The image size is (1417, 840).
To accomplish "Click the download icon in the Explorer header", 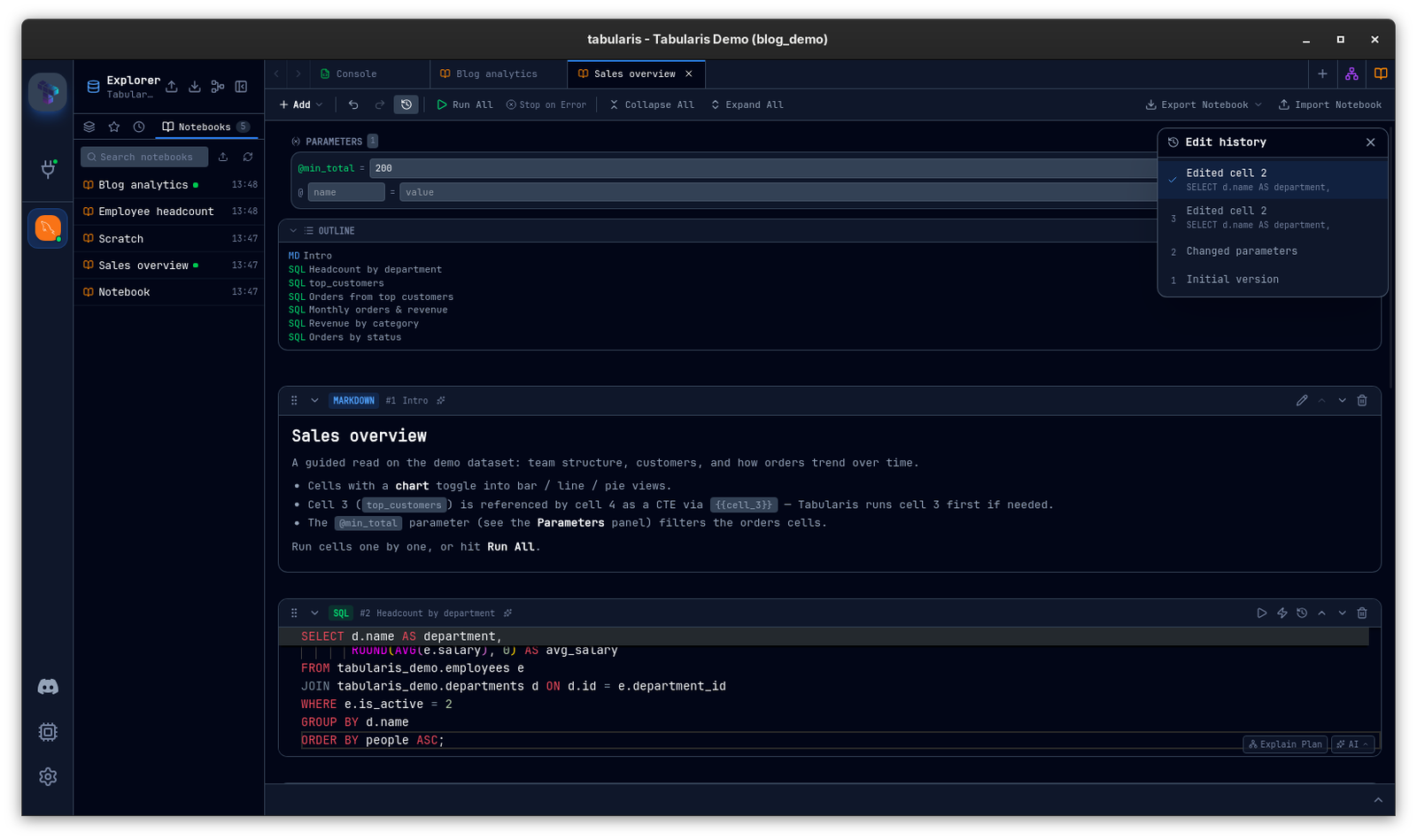I will point(195,87).
